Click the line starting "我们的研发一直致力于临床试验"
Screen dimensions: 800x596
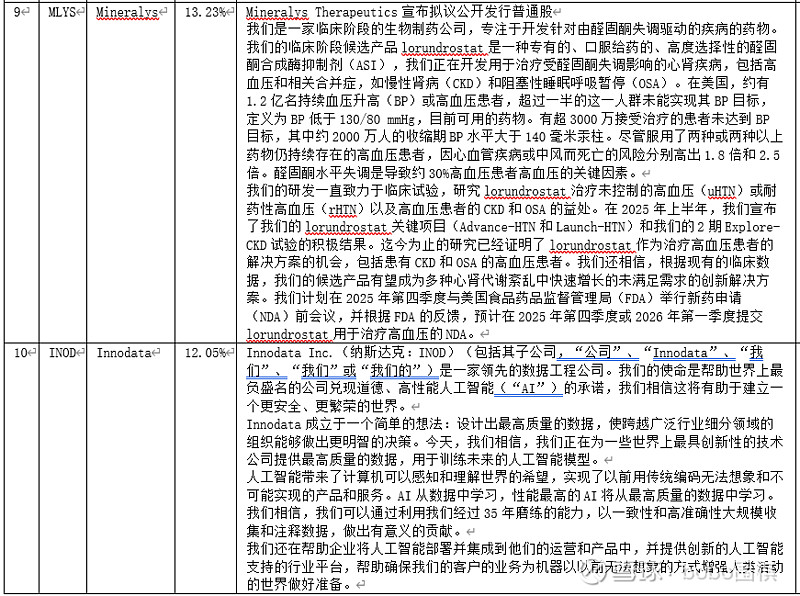[x=511, y=191]
